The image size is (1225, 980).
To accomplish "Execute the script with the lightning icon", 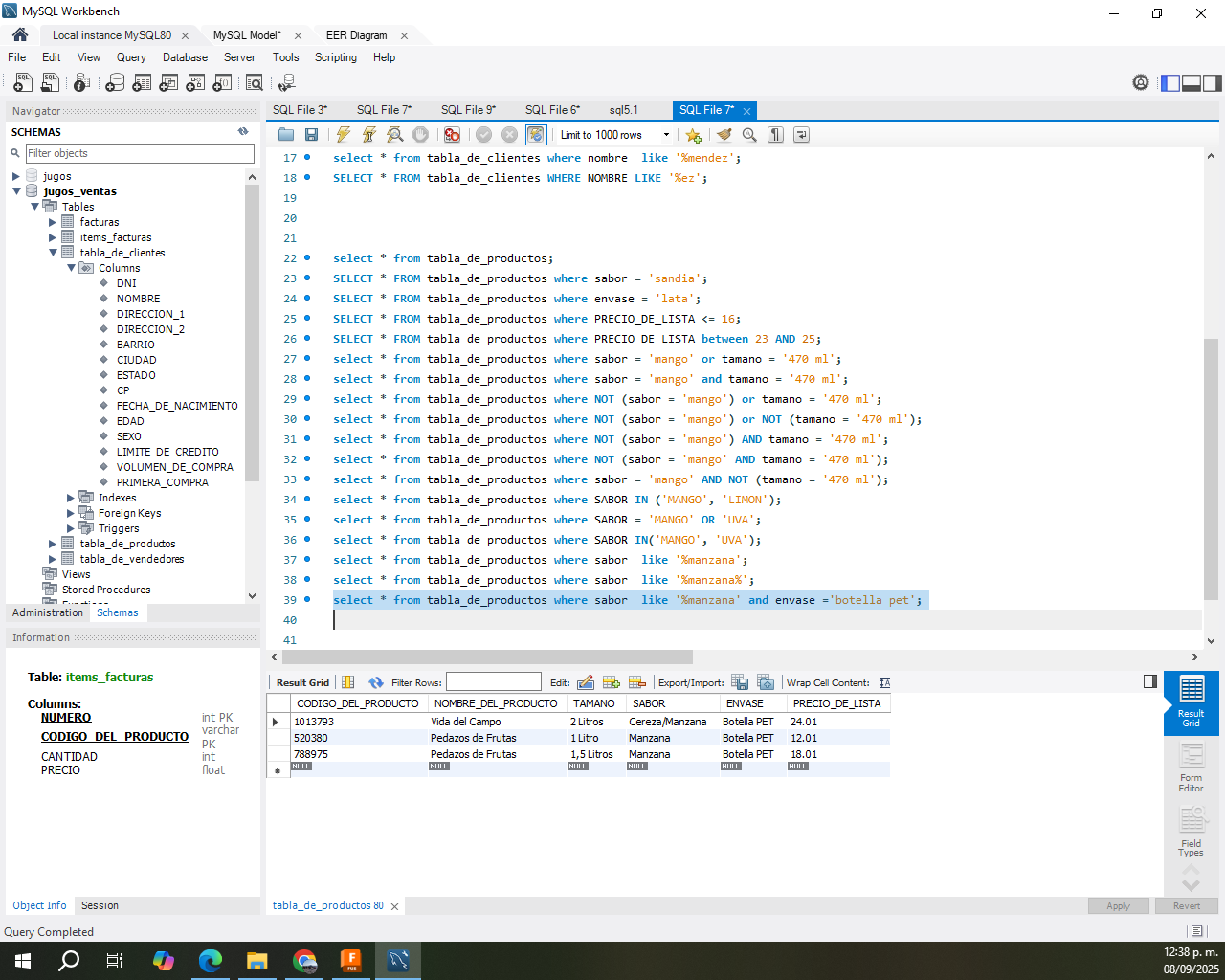I will (343, 135).
